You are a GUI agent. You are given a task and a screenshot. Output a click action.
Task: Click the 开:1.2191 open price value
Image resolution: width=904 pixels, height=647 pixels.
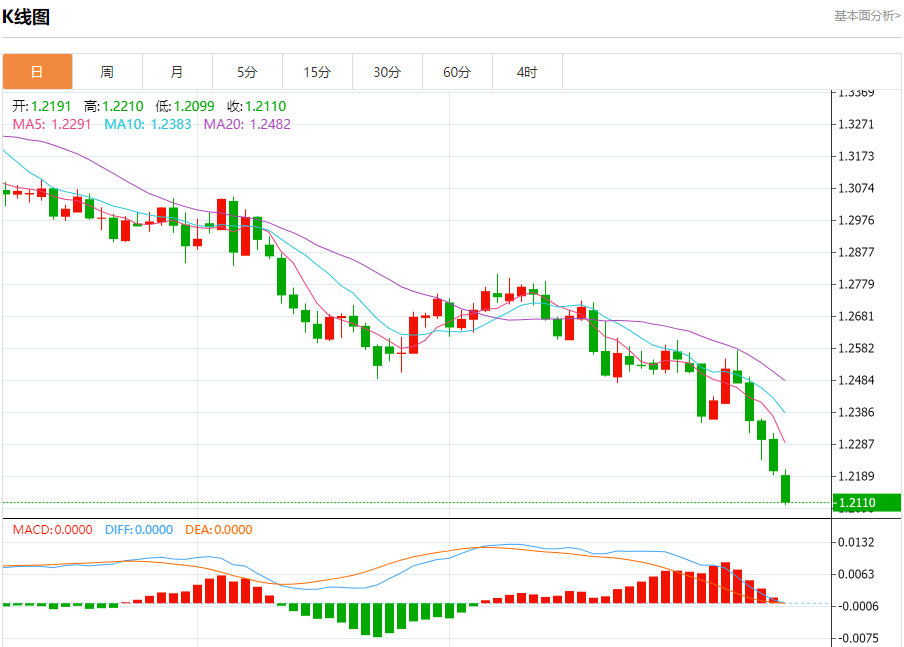(x=42, y=106)
